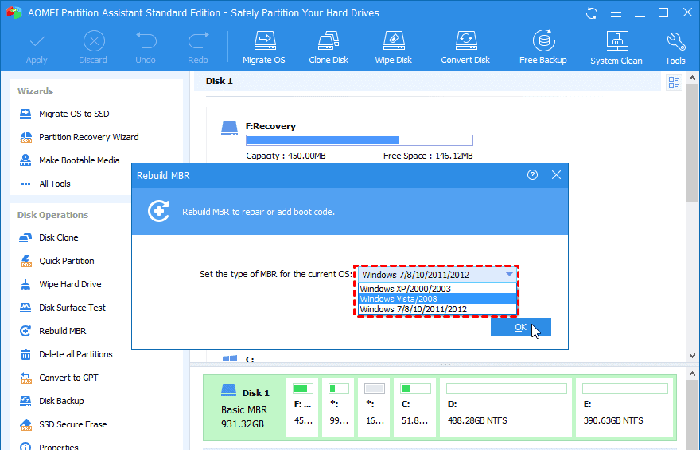Open the System Clean tool
700x450 pixels.
(617, 48)
